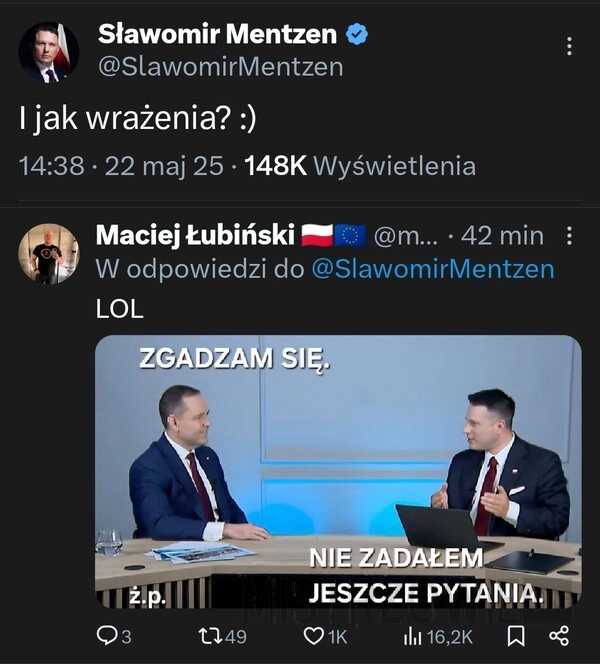
Task: Open Sławomir Mentzen display name
Action: coord(217,34)
